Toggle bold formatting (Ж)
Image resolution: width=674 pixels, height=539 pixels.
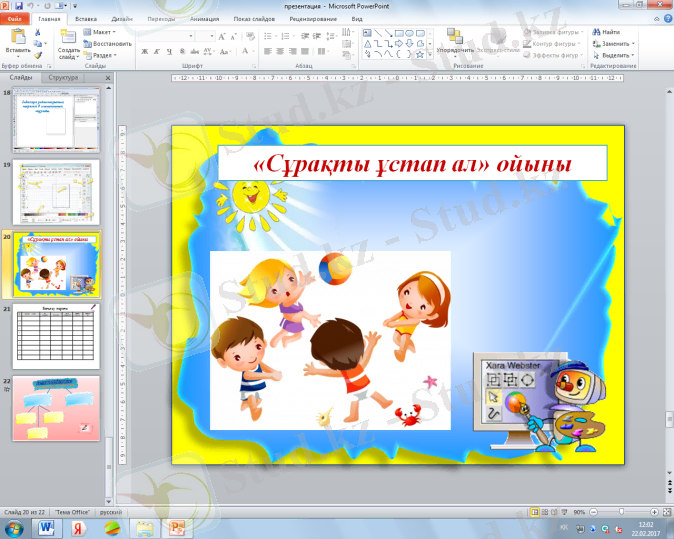[x=145, y=51]
